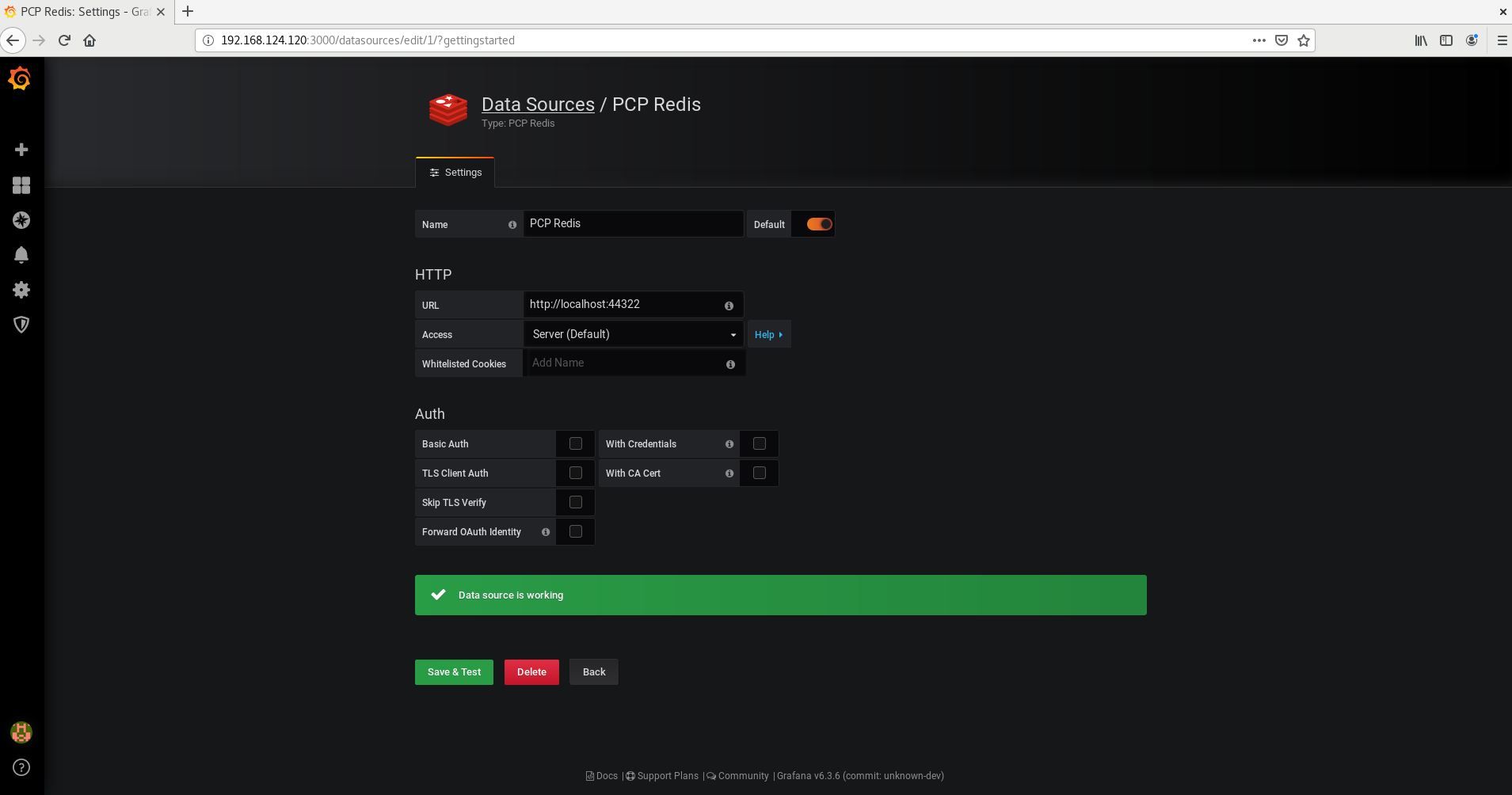Click the red Delete button

(531, 672)
